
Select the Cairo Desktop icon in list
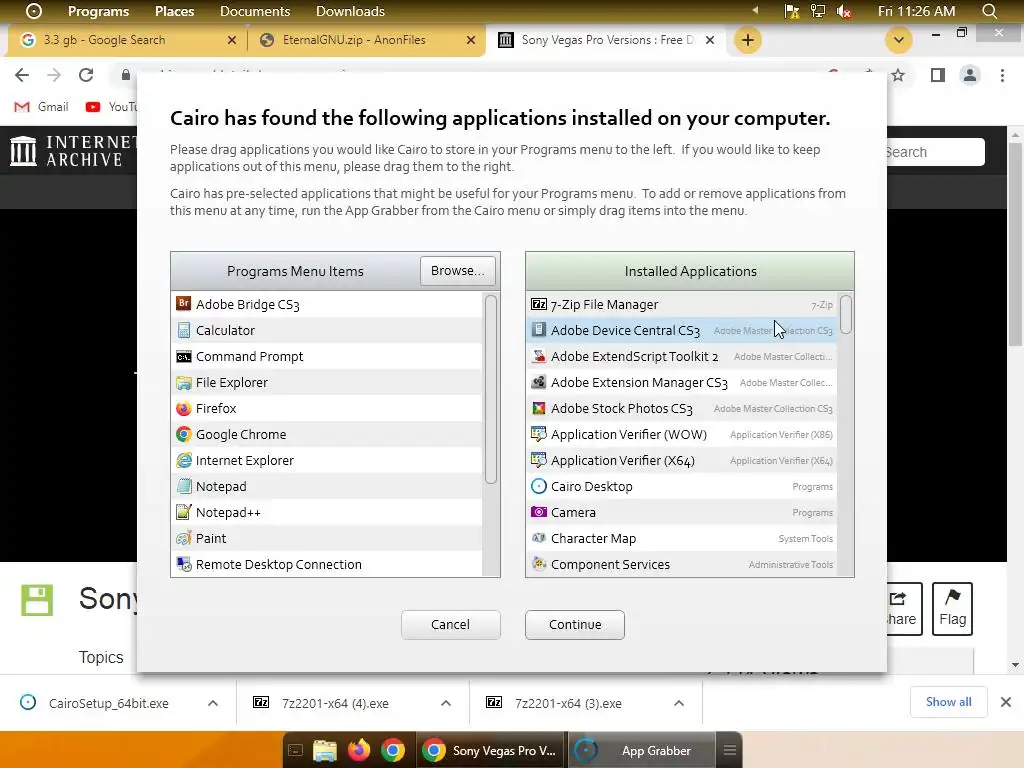(539, 487)
